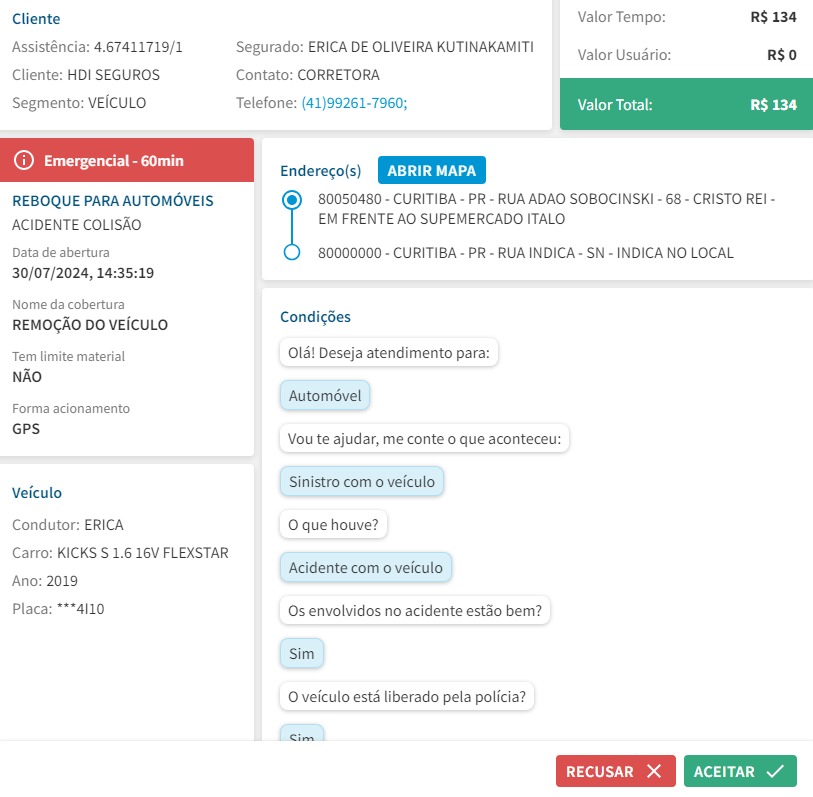
Task: Click the emergency alert info icon
Action: (25, 160)
